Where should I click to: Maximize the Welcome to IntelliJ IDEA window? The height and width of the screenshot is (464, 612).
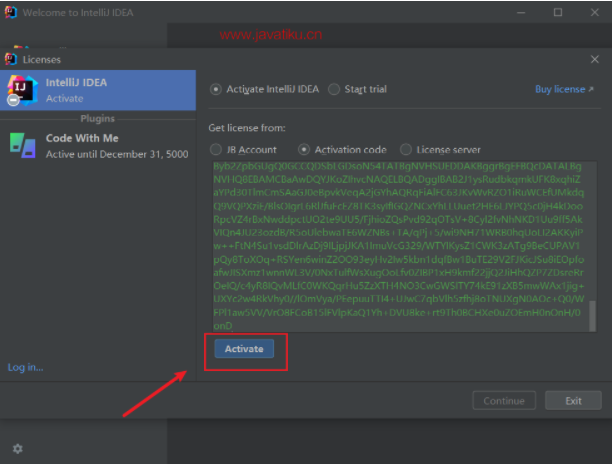pyautogui.click(x=558, y=12)
